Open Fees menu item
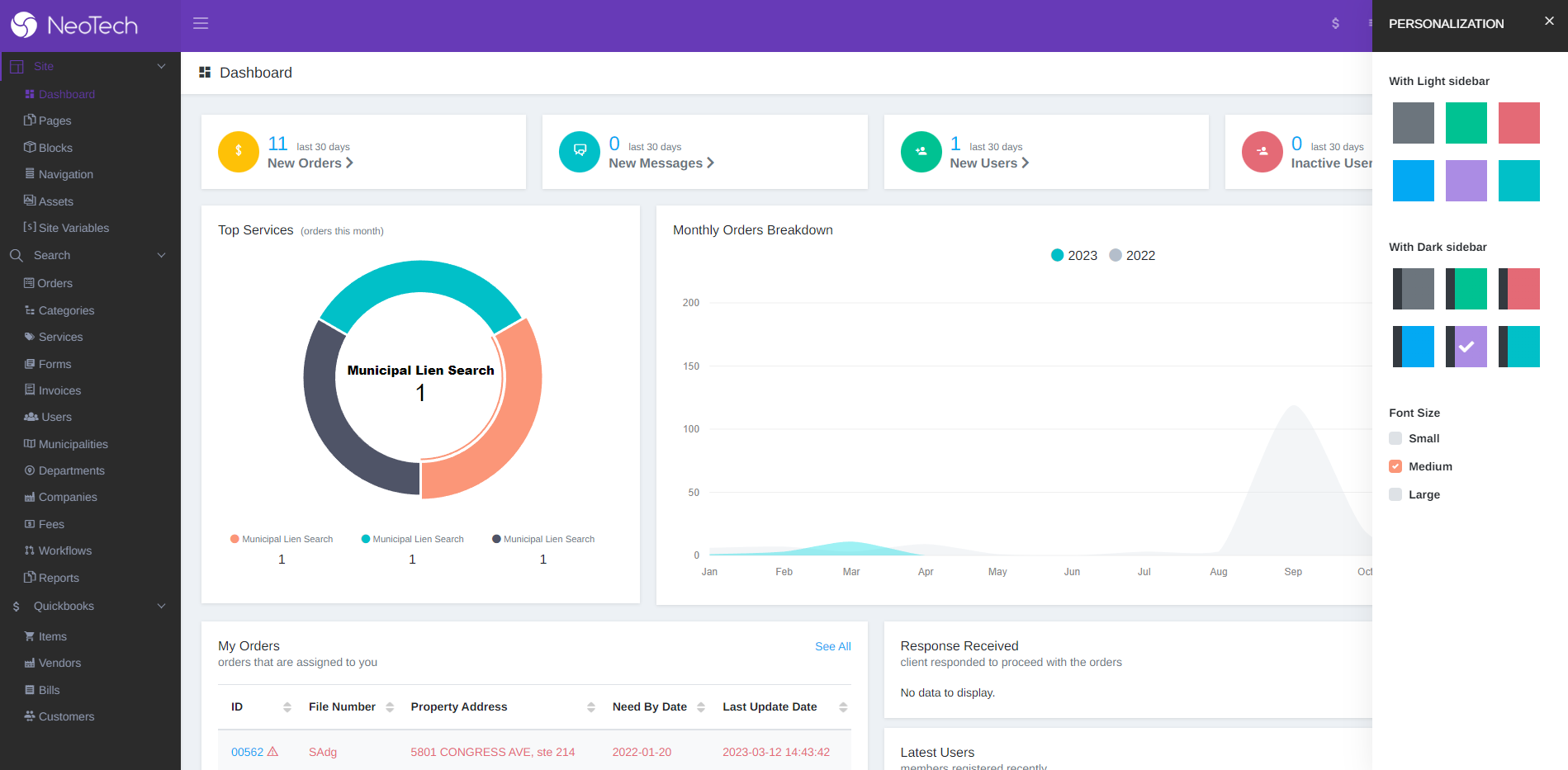1568x770 pixels. [51, 524]
